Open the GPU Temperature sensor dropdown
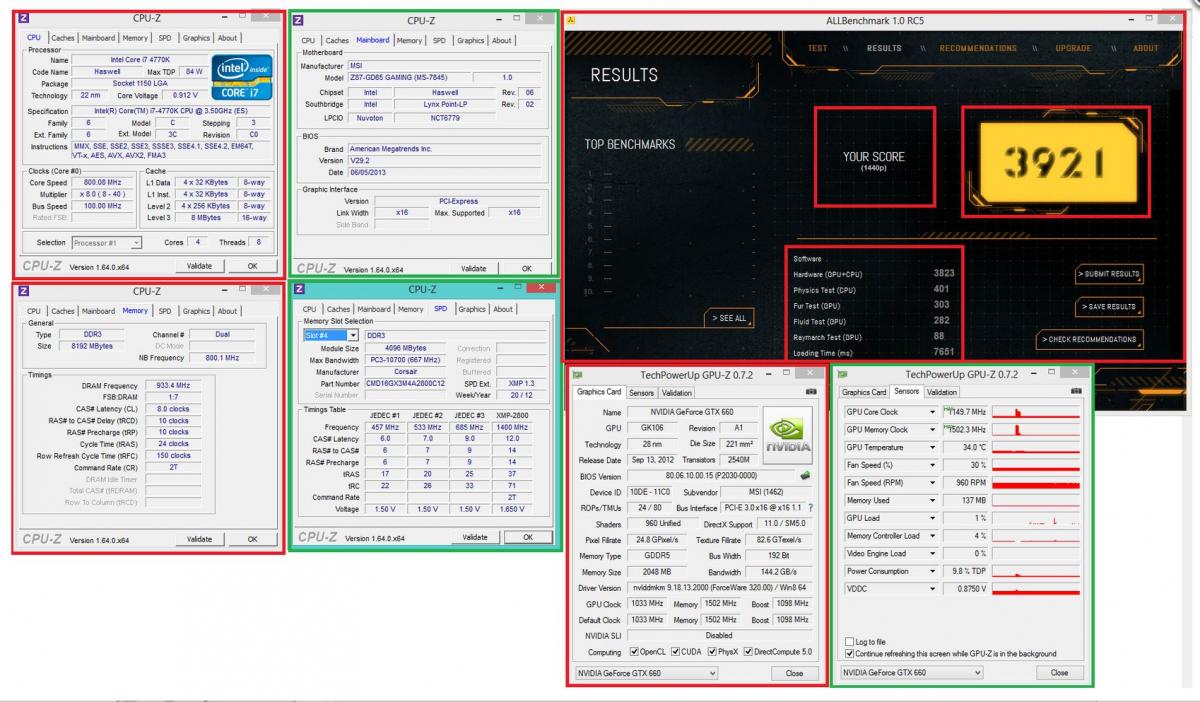 pos(932,447)
